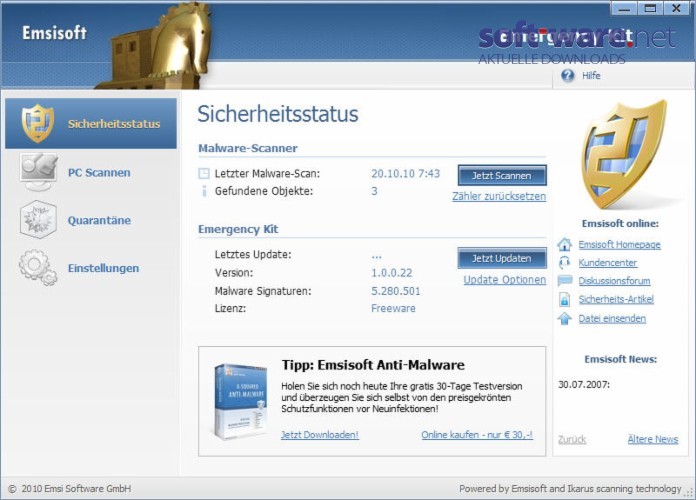Click the window resize grip in the corner

(689, 492)
